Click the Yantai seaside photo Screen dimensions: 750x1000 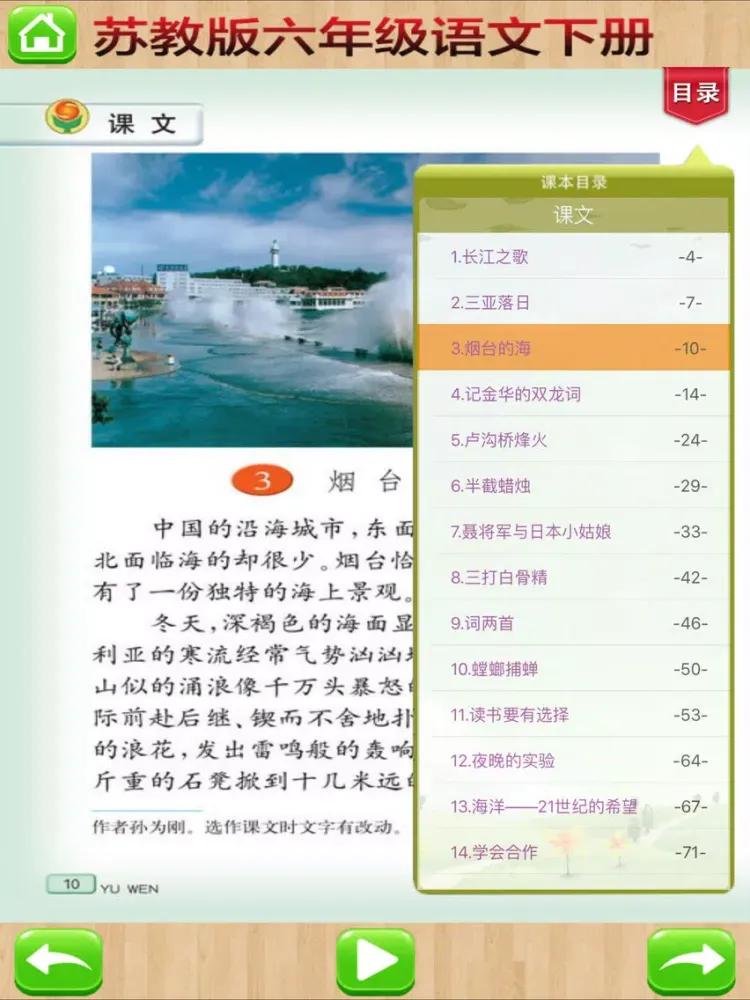pyautogui.click(x=253, y=300)
